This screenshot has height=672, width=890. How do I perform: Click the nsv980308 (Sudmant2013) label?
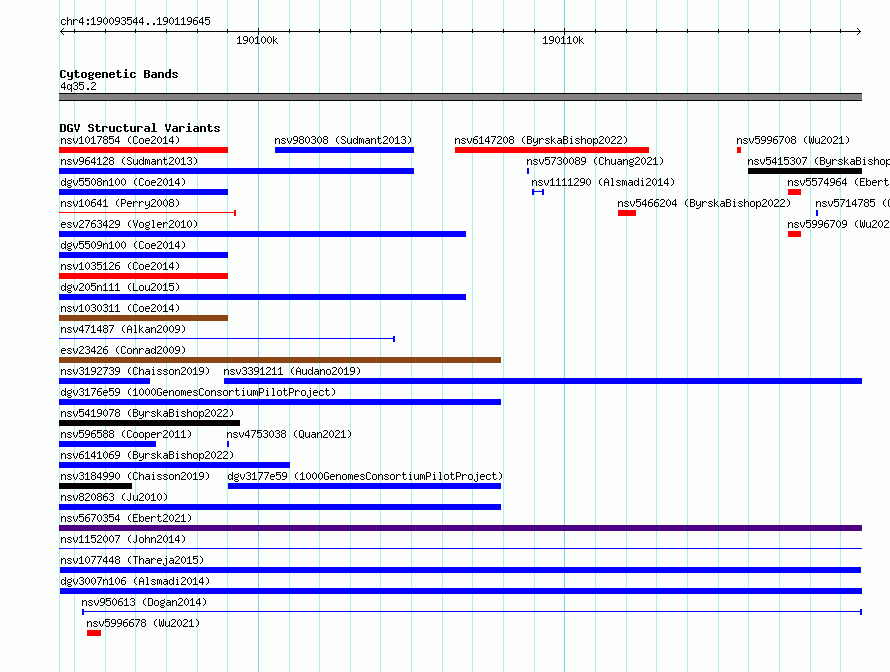point(343,140)
